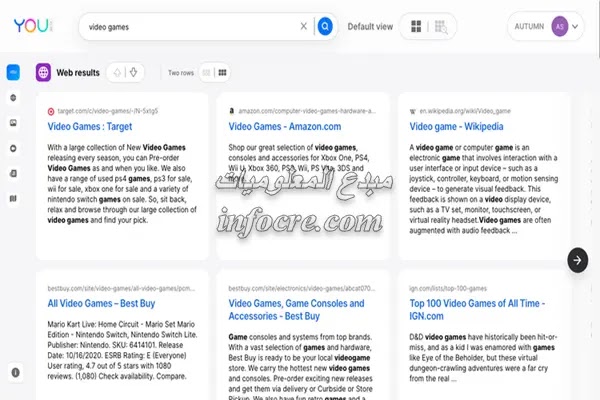Open Video Games : Target link
This screenshot has height=400, width=600.
point(90,127)
